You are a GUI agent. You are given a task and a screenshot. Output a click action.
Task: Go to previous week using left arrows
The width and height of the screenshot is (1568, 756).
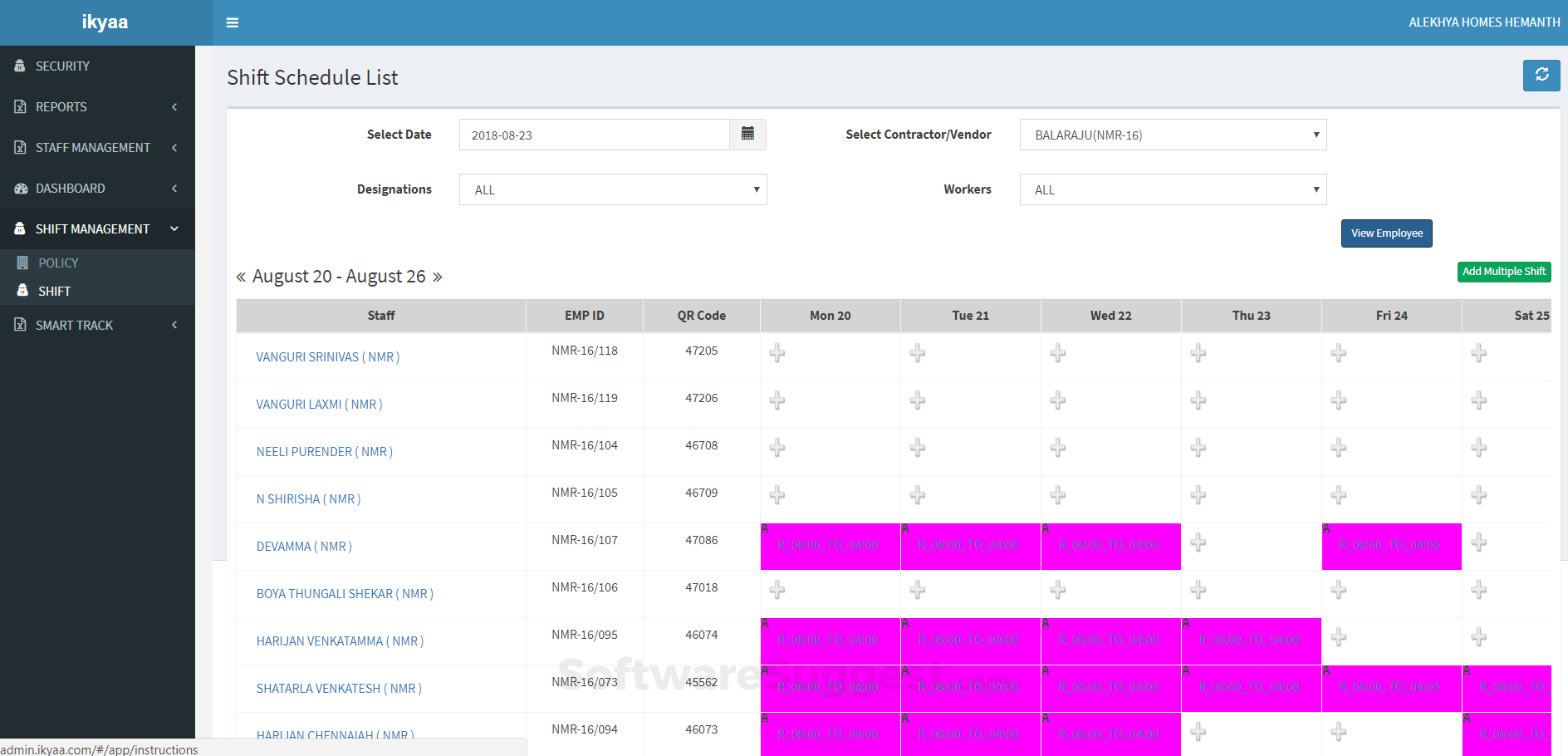(x=241, y=277)
